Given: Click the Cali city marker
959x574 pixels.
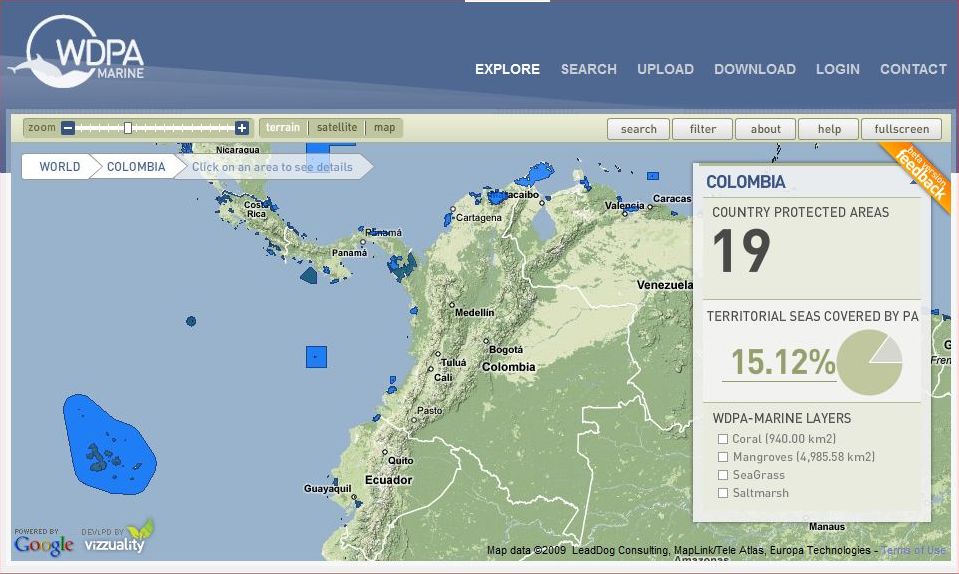Looking at the screenshot, I should [x=431, y=369].
